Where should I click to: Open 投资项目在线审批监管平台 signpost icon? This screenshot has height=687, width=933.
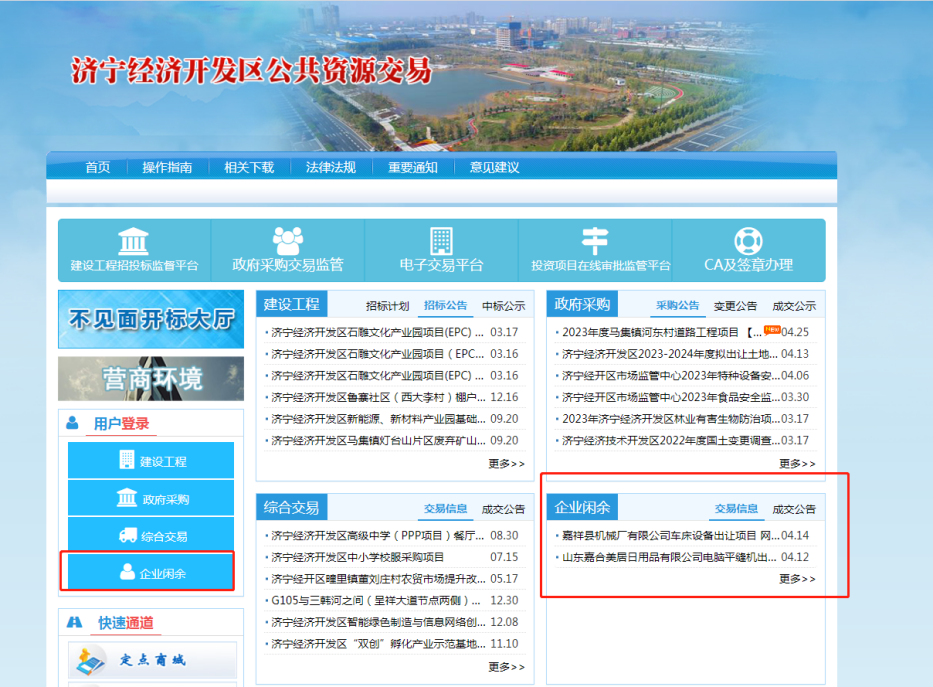pos(595,240)
